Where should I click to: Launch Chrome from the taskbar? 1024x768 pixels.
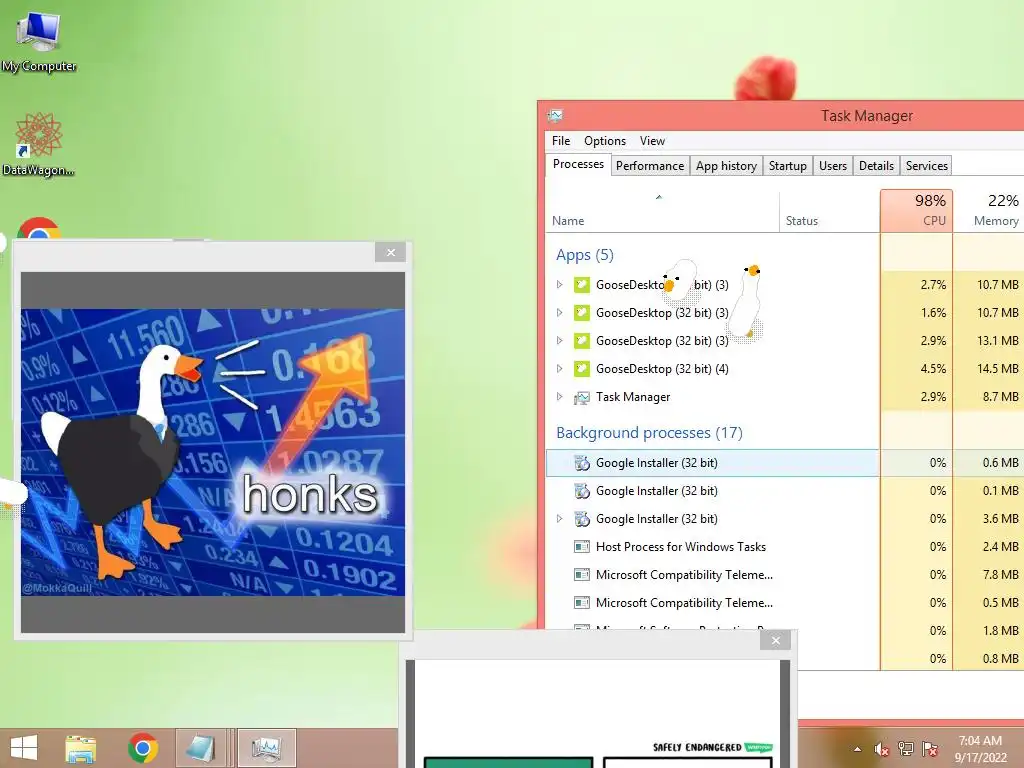[143, 748]
